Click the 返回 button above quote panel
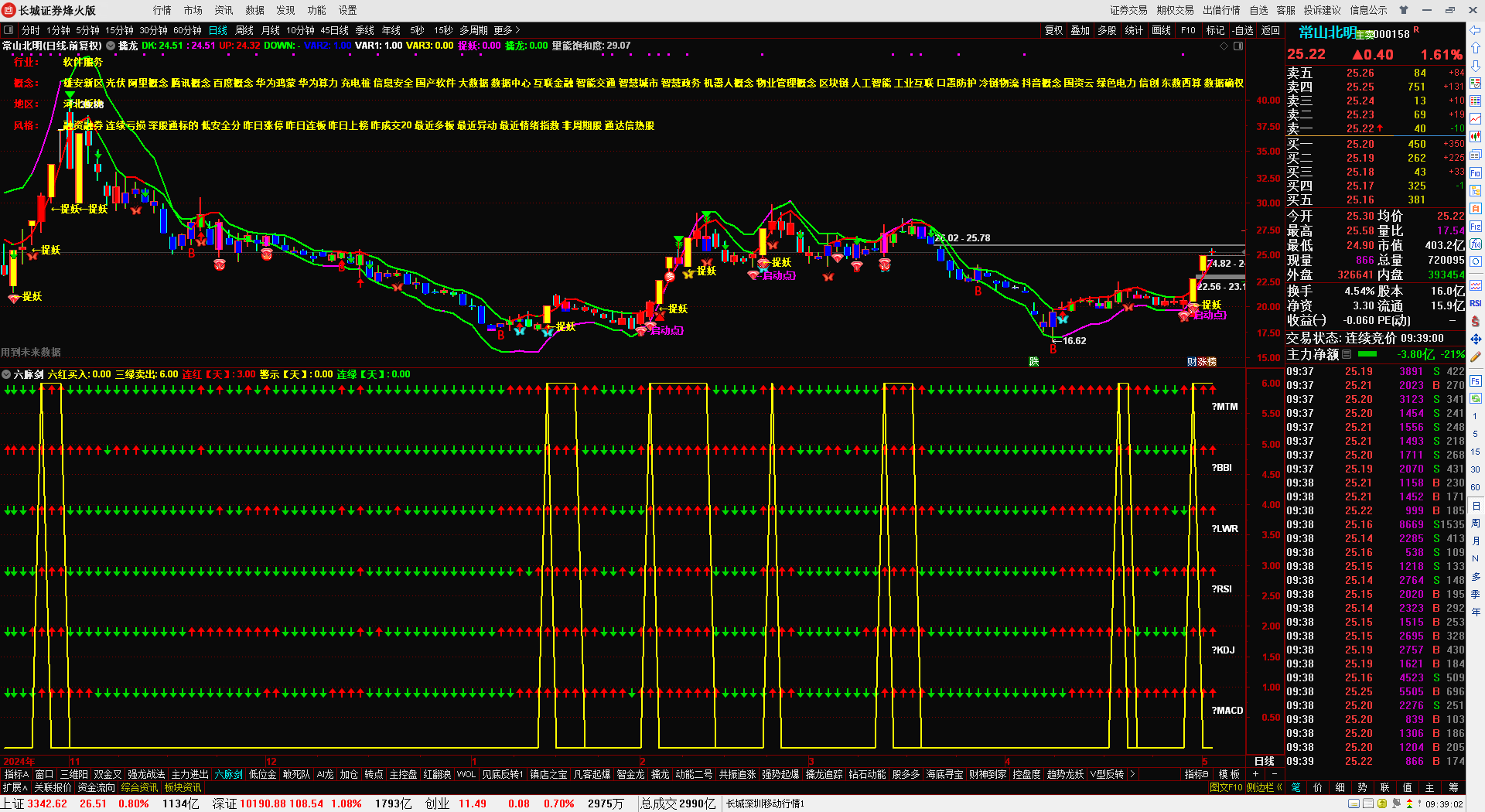The image size is (1485, 812). click(x=1271, y=30)
